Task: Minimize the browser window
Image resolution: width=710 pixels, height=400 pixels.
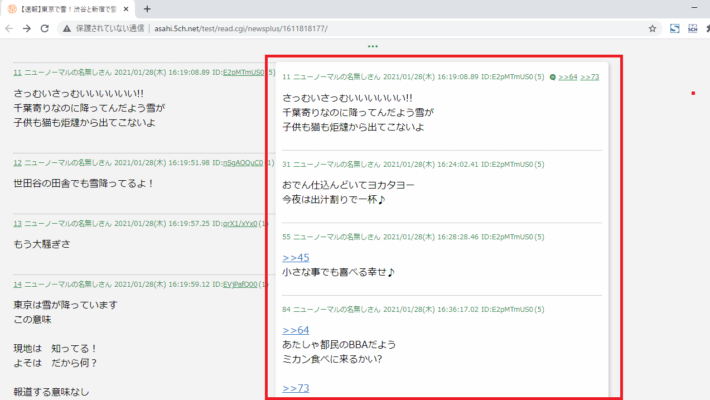Action: click(694, 8)
